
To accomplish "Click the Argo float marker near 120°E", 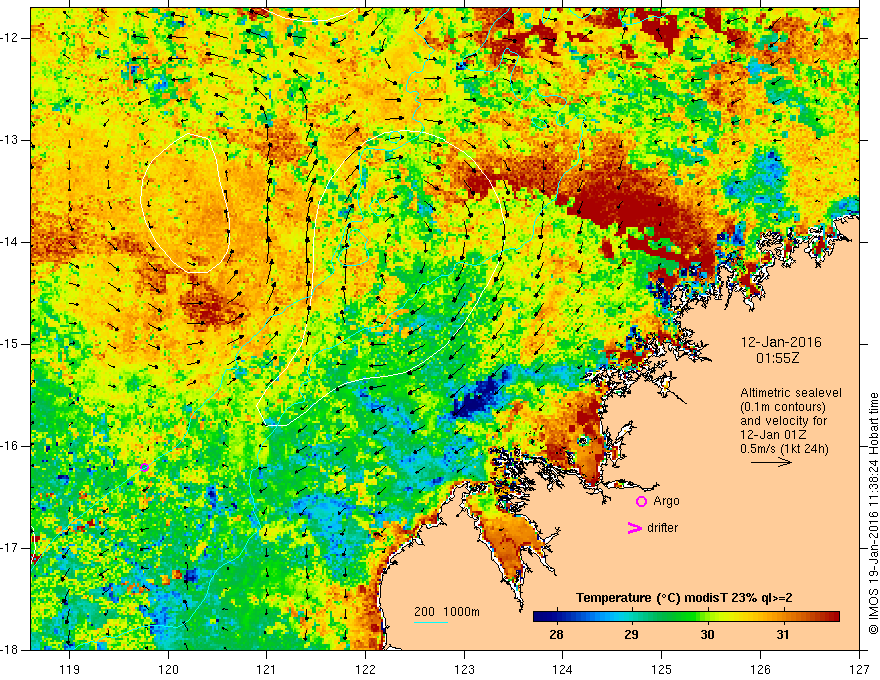I will click(144, 467).
